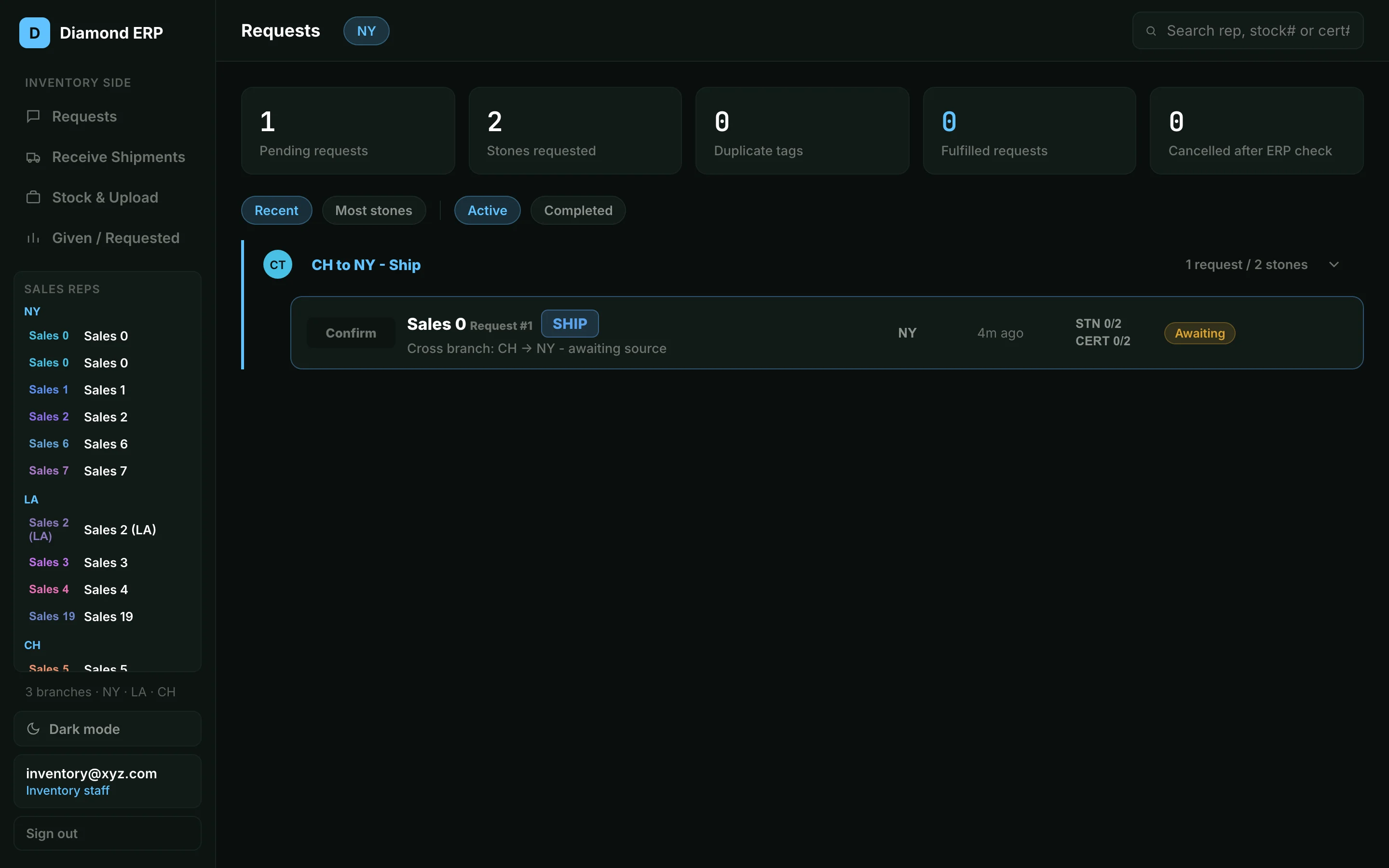Viewport: 1389px width, 868px height.
Task: Select the Sales 2 (LA) rep
Action: tap(108, 529)
